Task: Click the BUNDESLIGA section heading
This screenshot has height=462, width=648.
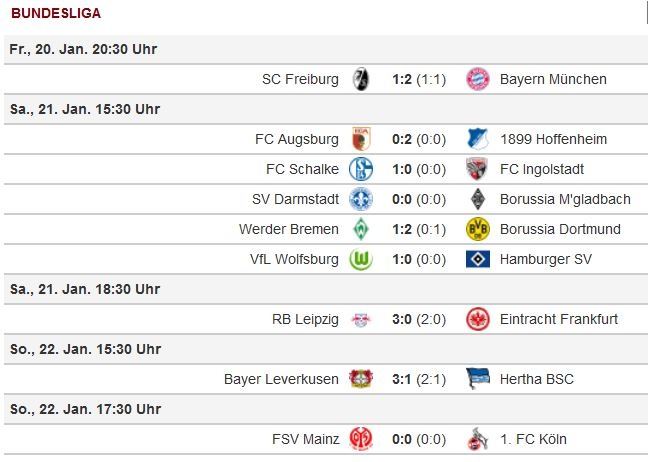Action: click(x=55, y=14)
